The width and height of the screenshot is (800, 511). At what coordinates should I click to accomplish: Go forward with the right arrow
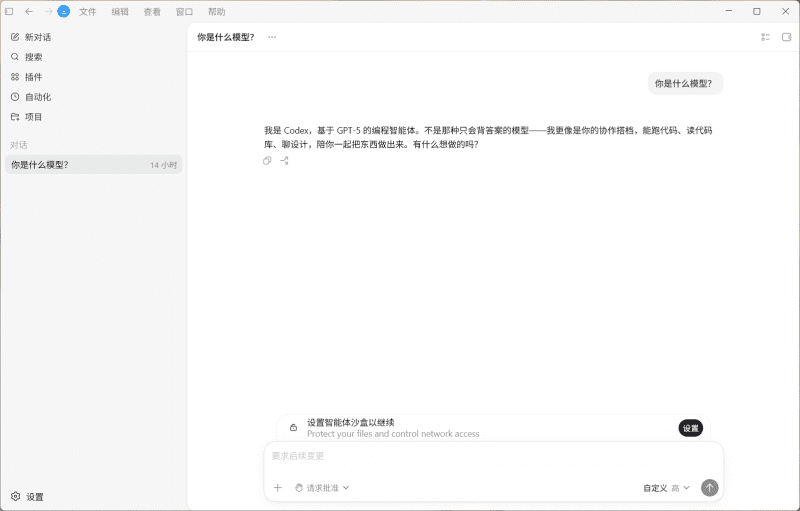tap(48, 11)
